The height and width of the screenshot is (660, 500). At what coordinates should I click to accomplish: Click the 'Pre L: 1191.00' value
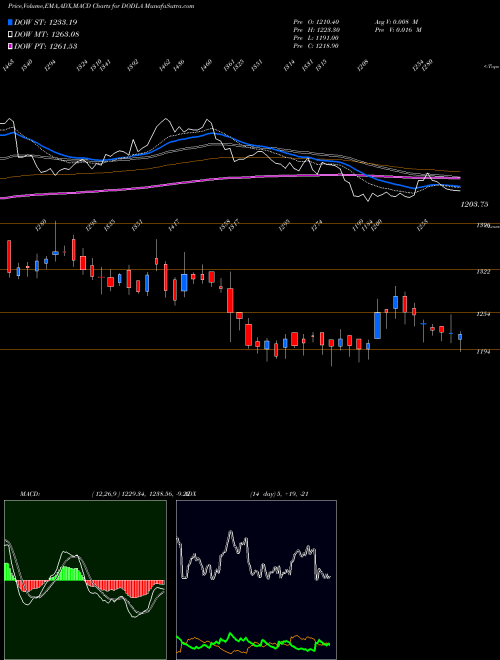click(316, 37)
